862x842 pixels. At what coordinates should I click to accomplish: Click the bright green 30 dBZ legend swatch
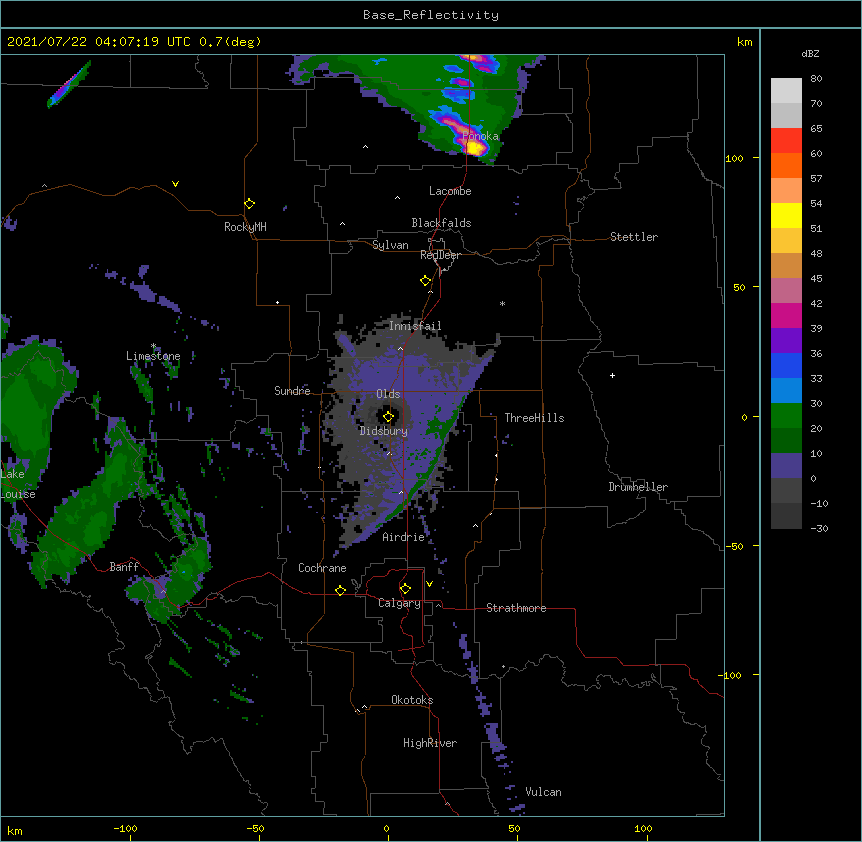coord(786,416)
